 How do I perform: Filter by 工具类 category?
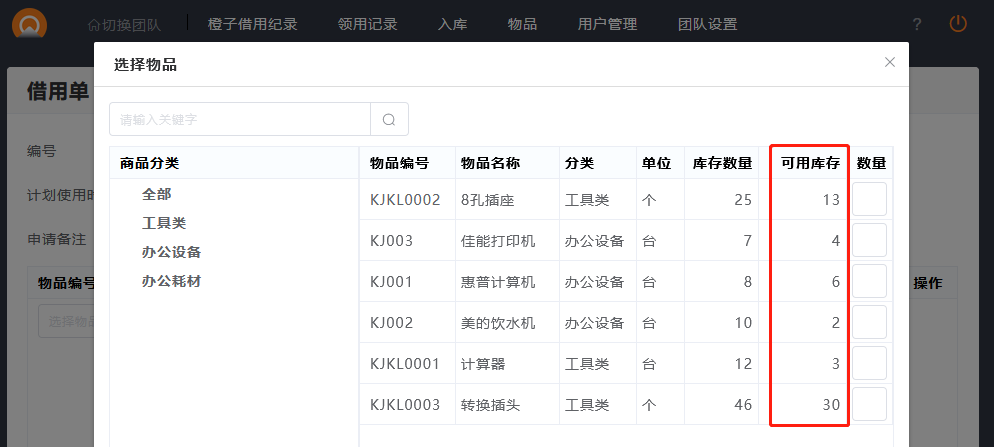164,223
